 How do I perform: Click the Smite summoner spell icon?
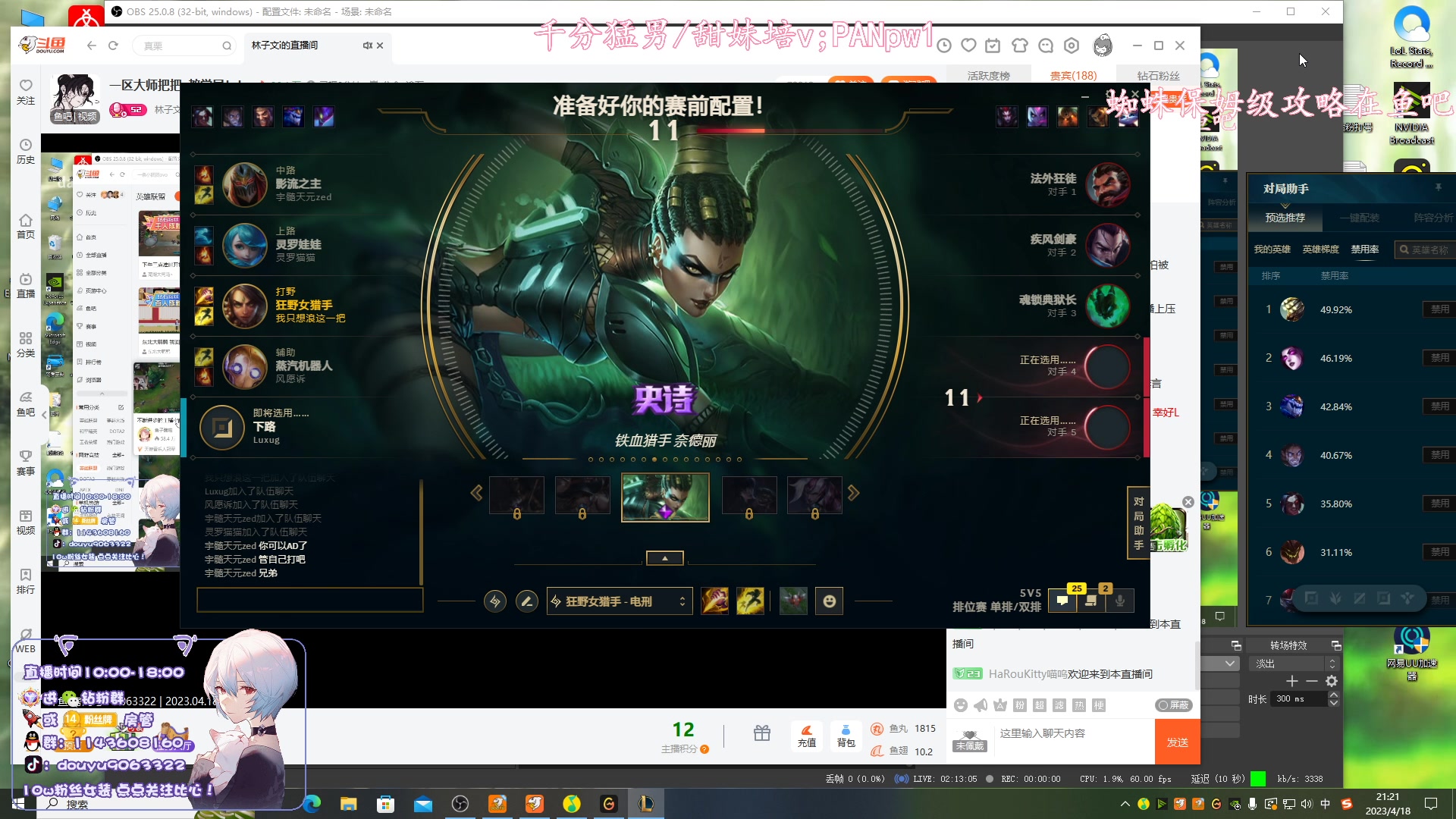(714, 601)
